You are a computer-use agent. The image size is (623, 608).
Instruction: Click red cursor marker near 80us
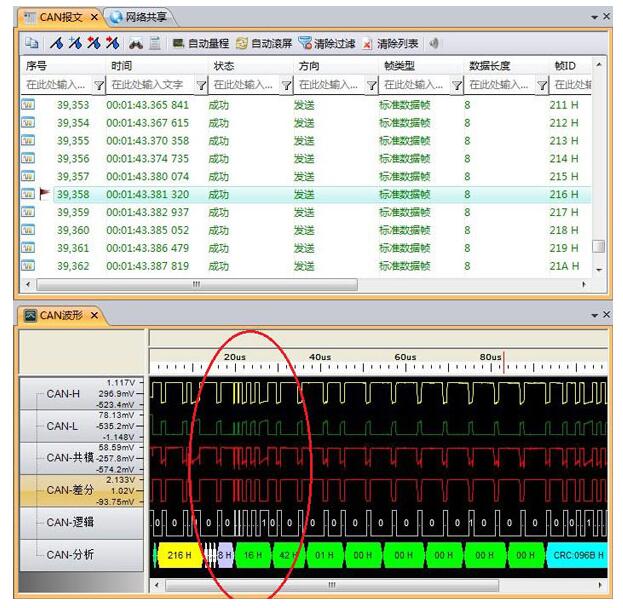coord(503,362)
